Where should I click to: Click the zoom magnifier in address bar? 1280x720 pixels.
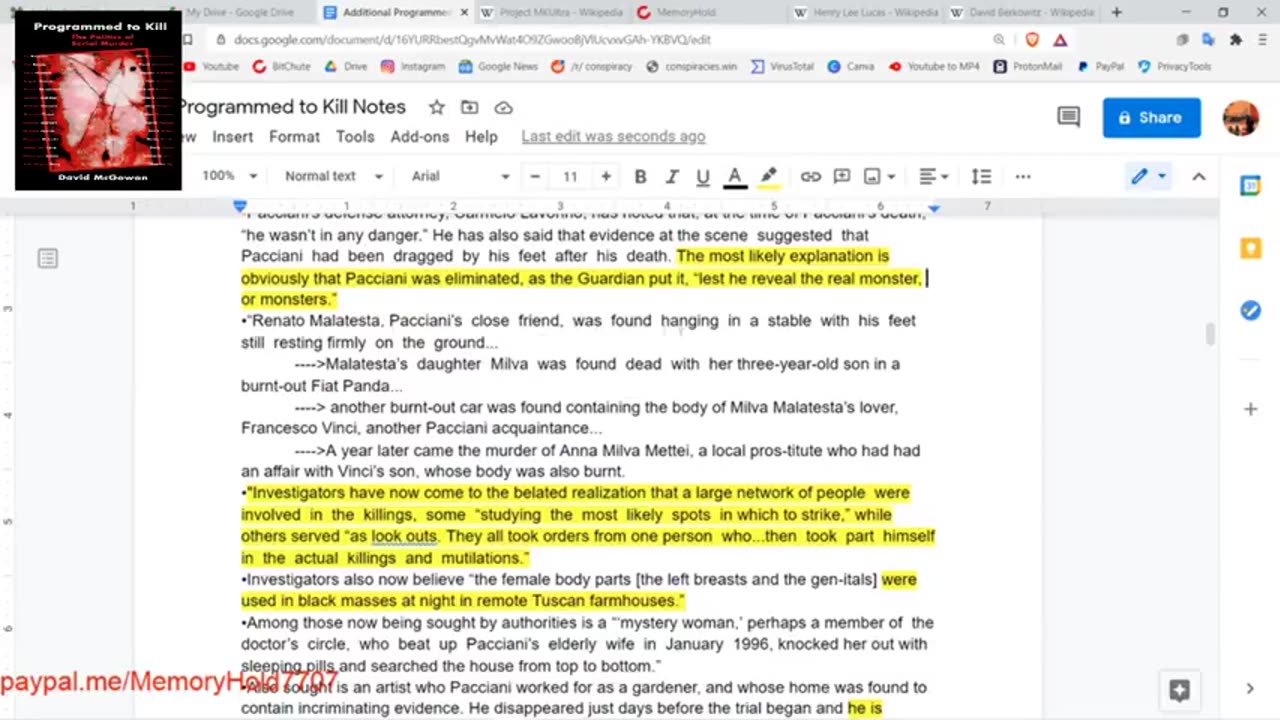point(999,40)
